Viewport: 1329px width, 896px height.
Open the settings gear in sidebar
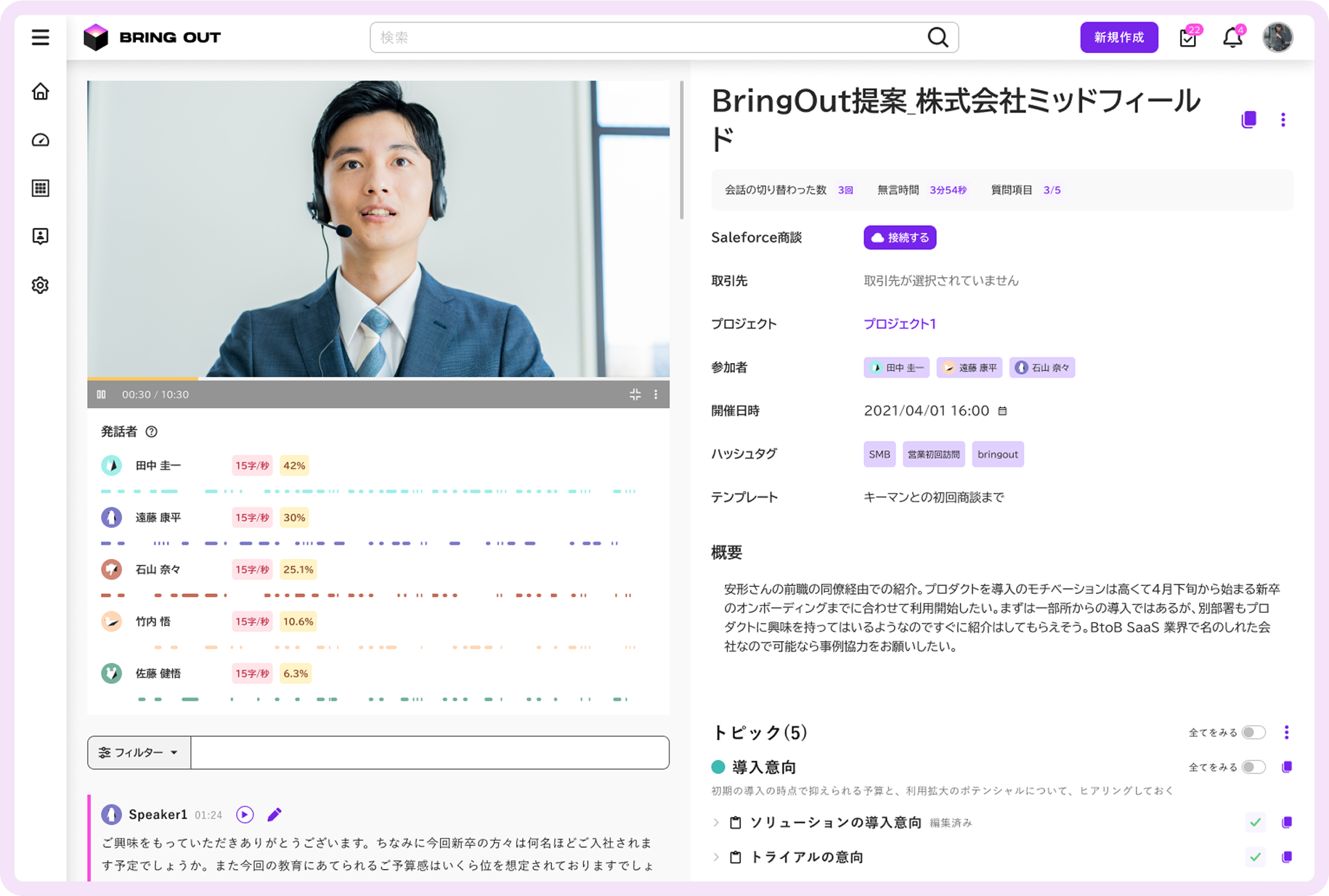point(41,285)
